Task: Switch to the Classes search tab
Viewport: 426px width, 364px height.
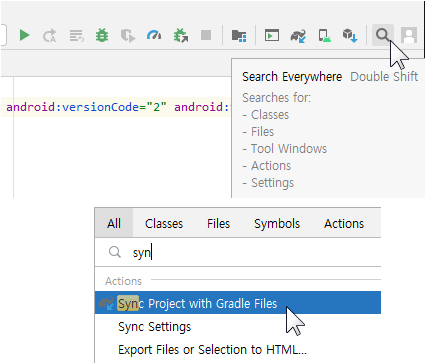Action: [x=164, y=223]
